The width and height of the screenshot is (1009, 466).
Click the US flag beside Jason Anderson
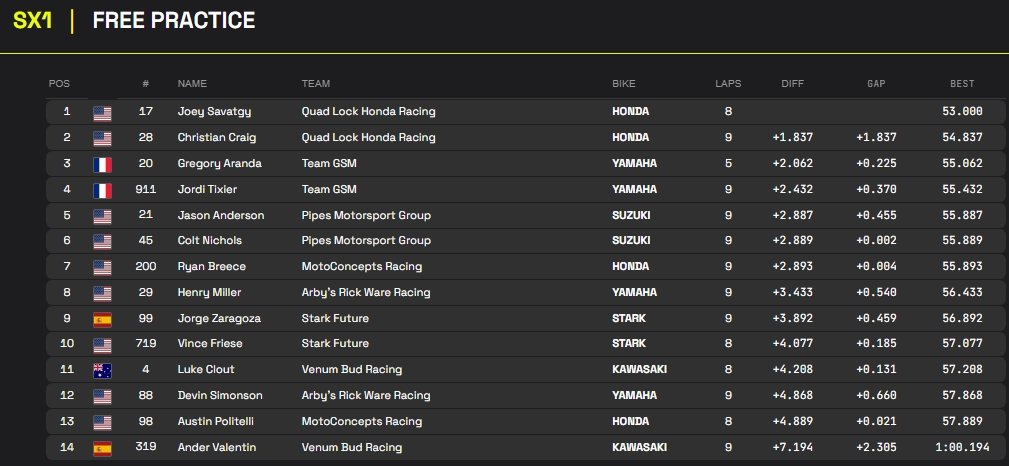[x=102, y=215]
